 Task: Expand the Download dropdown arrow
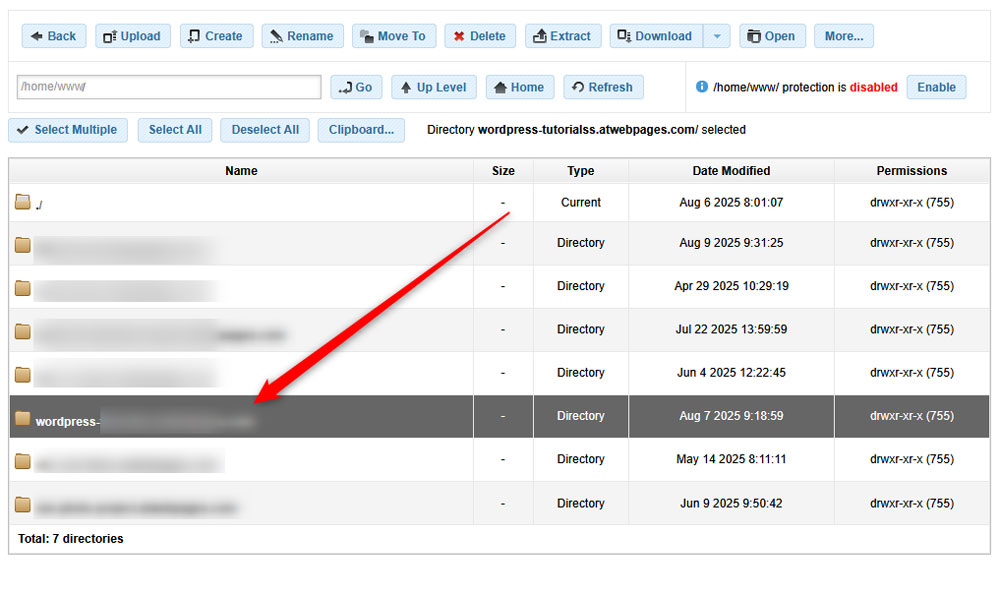click(x=717, y=35)
